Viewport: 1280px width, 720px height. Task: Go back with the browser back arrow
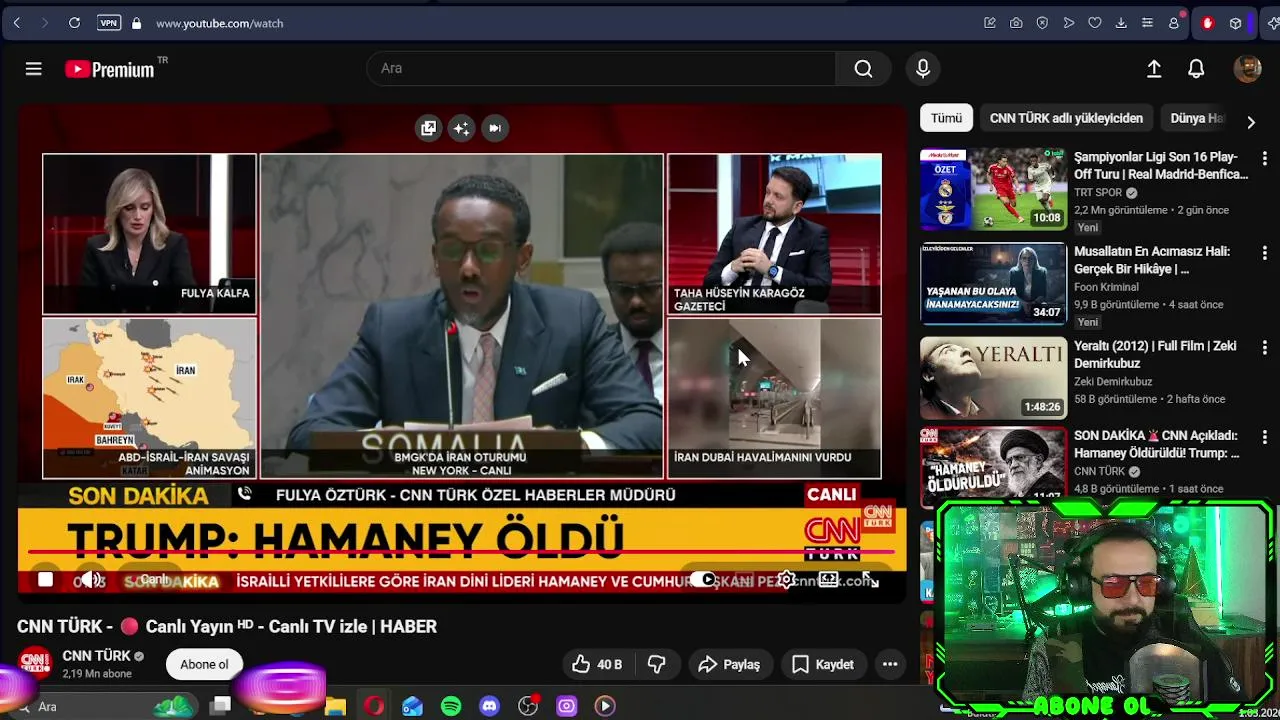(17, 23)
